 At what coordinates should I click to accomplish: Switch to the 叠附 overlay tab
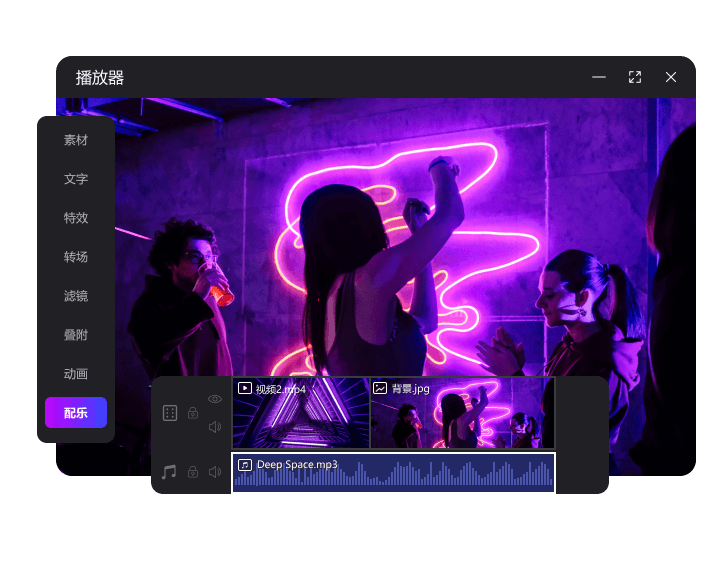76,335
